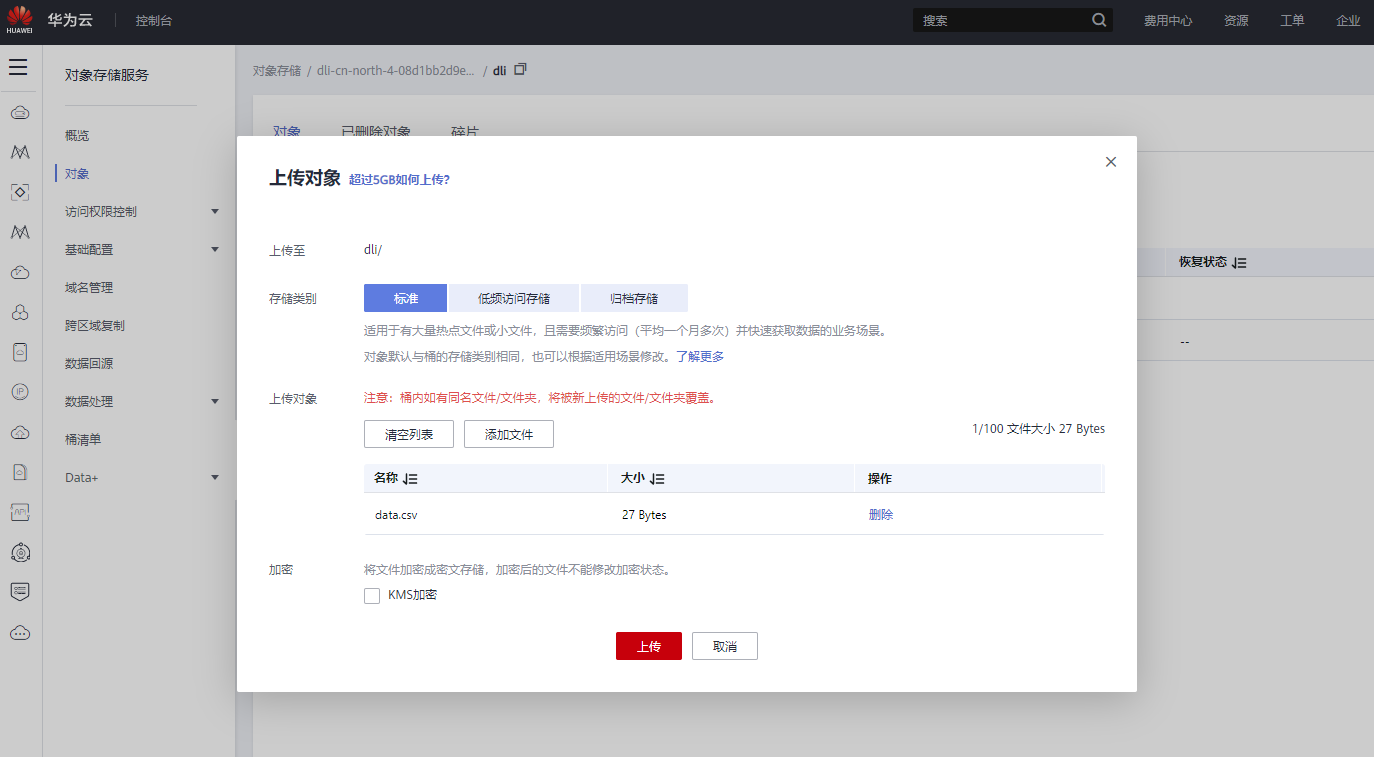The width and height of the screenshot is (1374, 757).
Task: Open the circular target service icon
Action: (x=20, y=552)
